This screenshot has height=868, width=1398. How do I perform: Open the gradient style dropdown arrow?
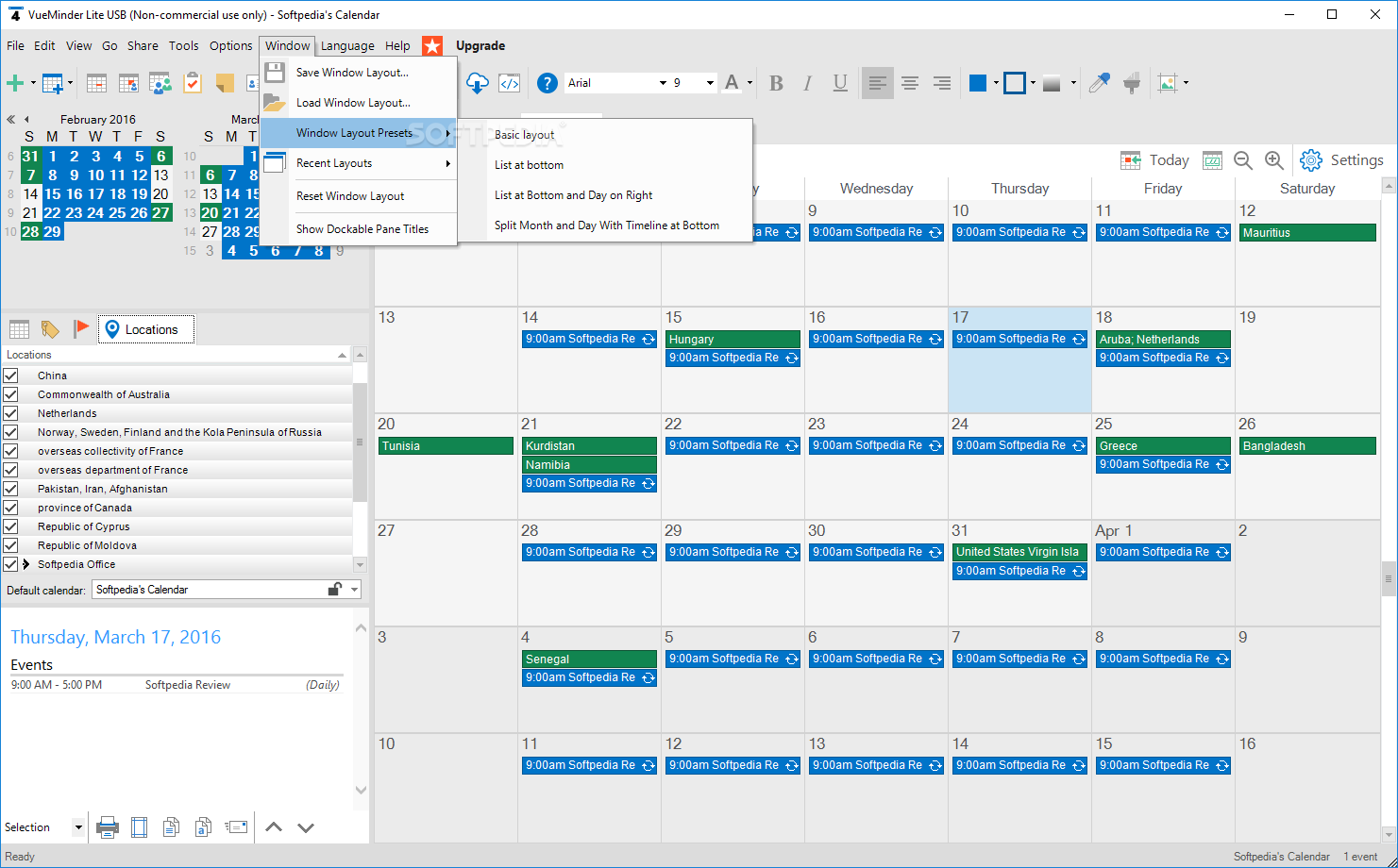click(1073, 83)
